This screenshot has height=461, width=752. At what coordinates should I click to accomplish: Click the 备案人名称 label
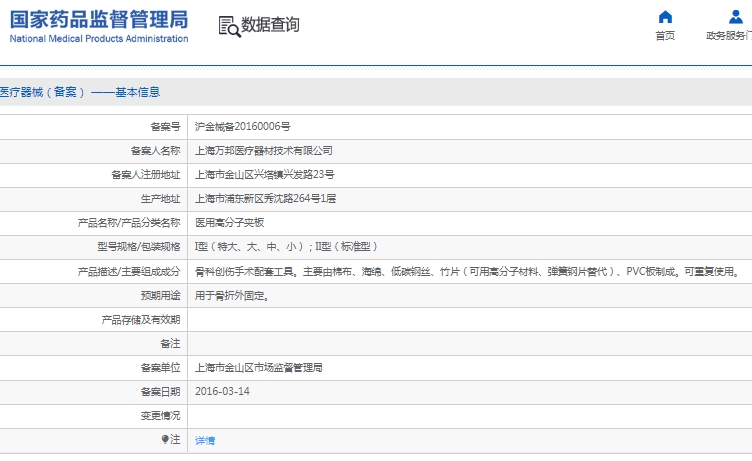point(155,151)
